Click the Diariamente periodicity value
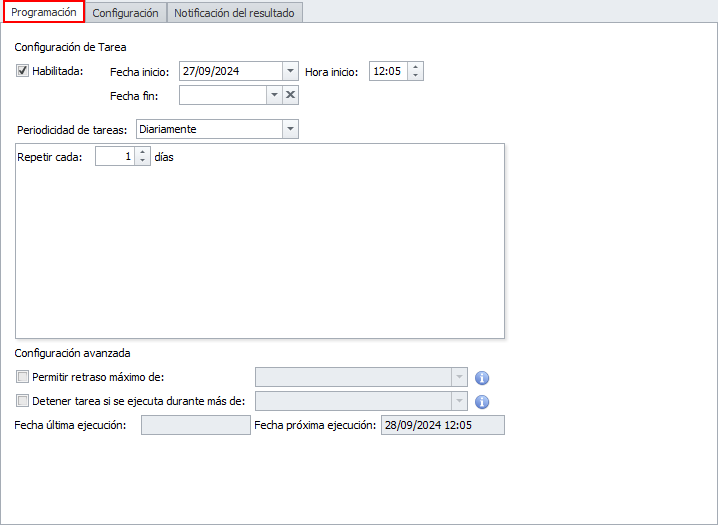Screen dimensions: 718x525 (210, 129)
